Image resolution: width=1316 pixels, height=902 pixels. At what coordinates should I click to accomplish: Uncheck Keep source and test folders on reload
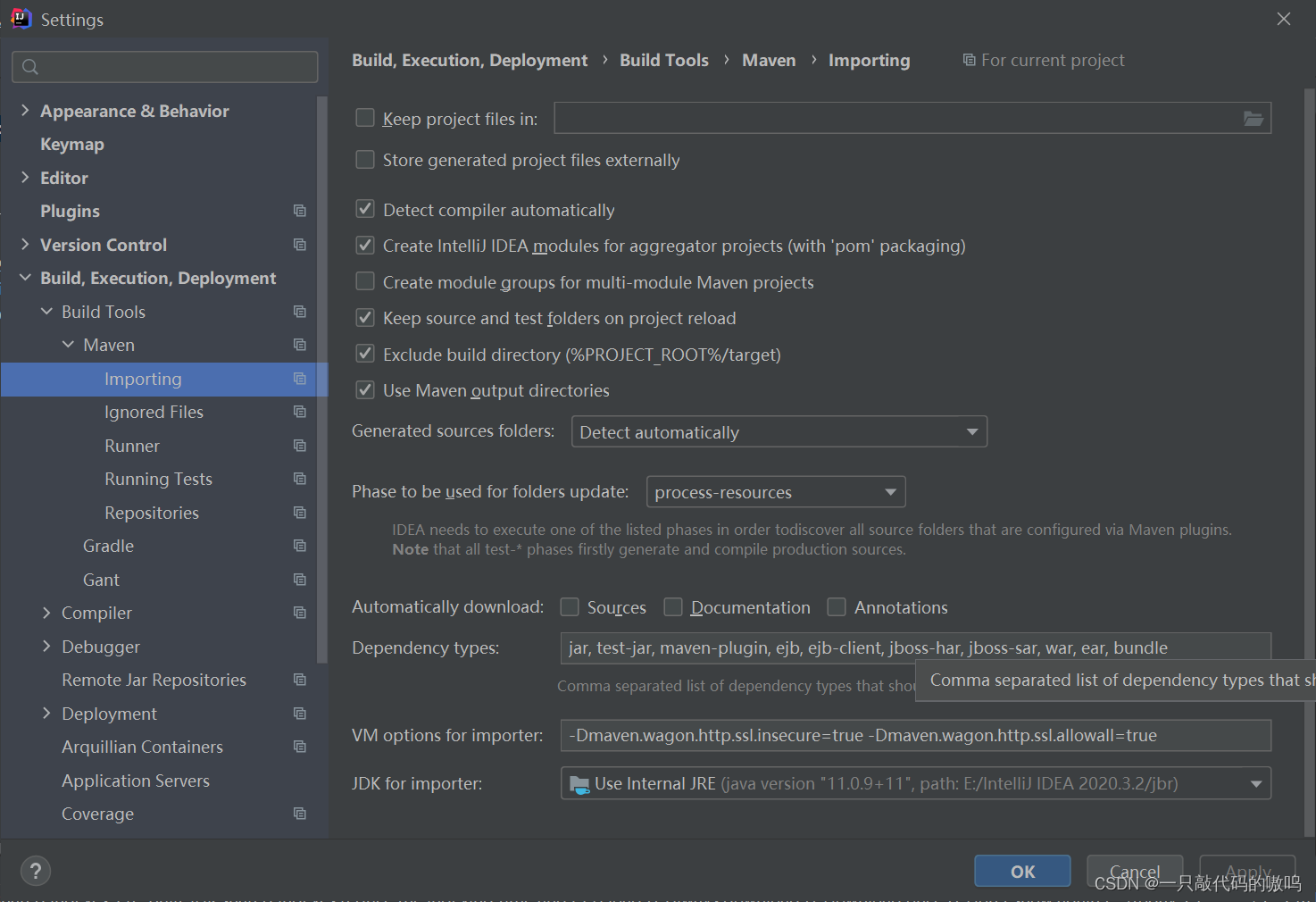coord(365,318)
